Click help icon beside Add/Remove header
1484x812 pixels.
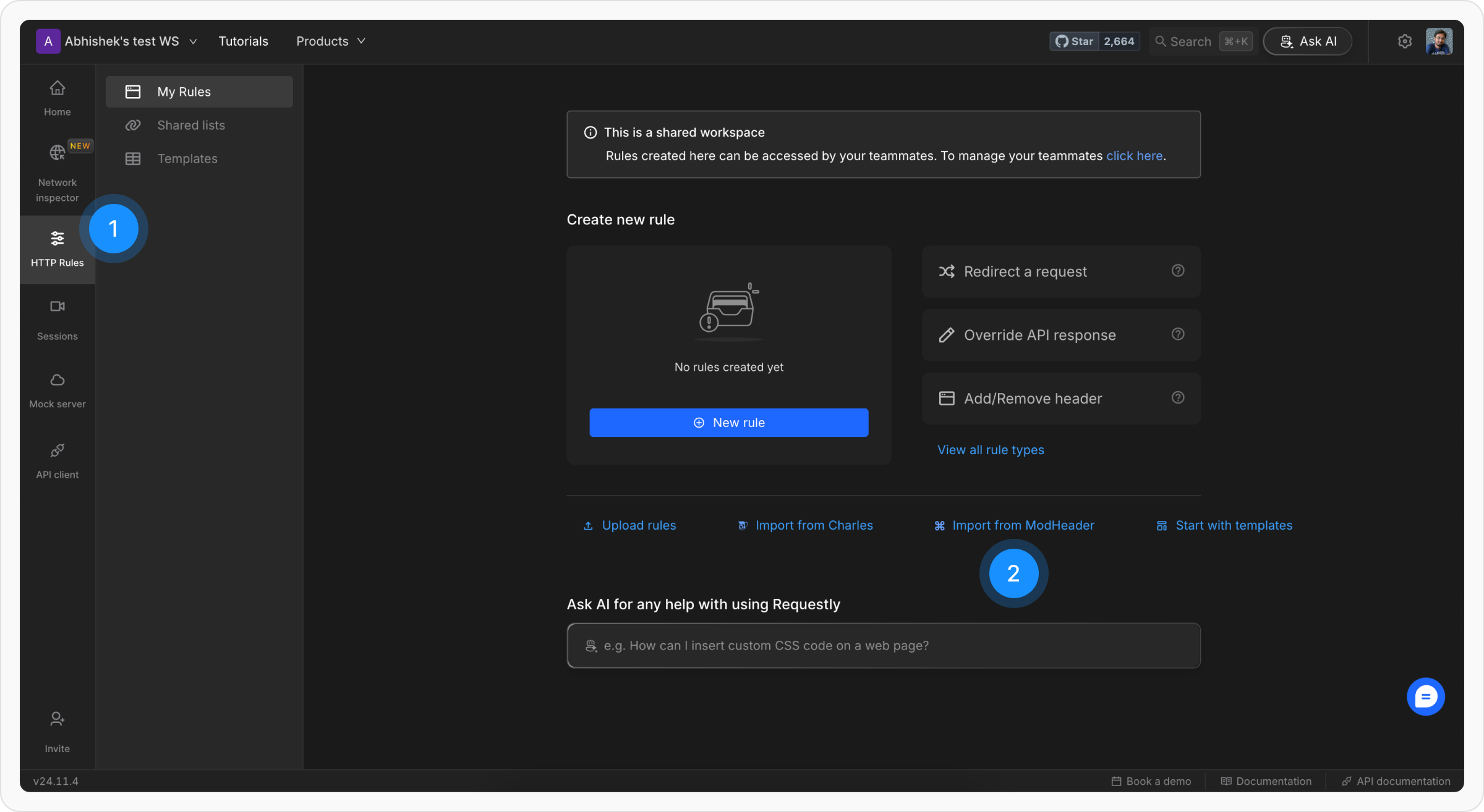1177,397
